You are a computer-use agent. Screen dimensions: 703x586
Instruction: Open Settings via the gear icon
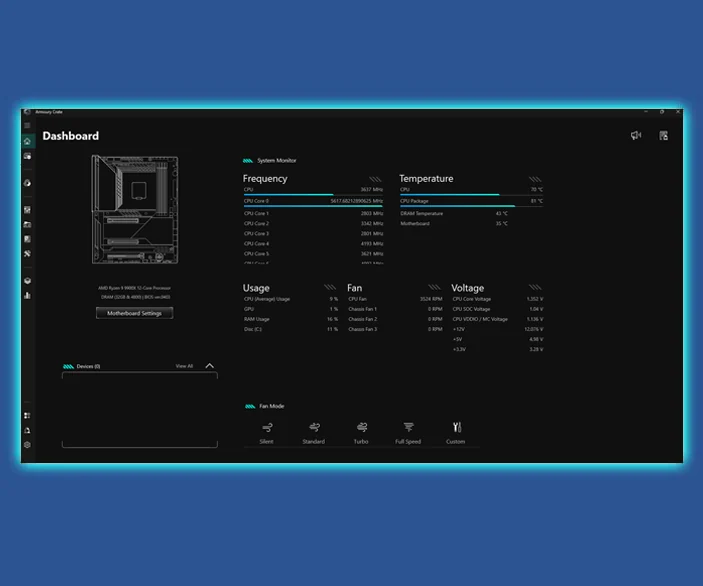[x=27, y=445]
